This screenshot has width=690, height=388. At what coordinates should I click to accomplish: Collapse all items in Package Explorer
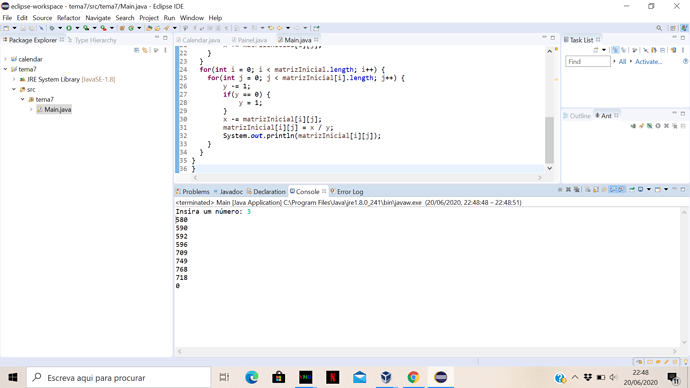pos(136,50)
